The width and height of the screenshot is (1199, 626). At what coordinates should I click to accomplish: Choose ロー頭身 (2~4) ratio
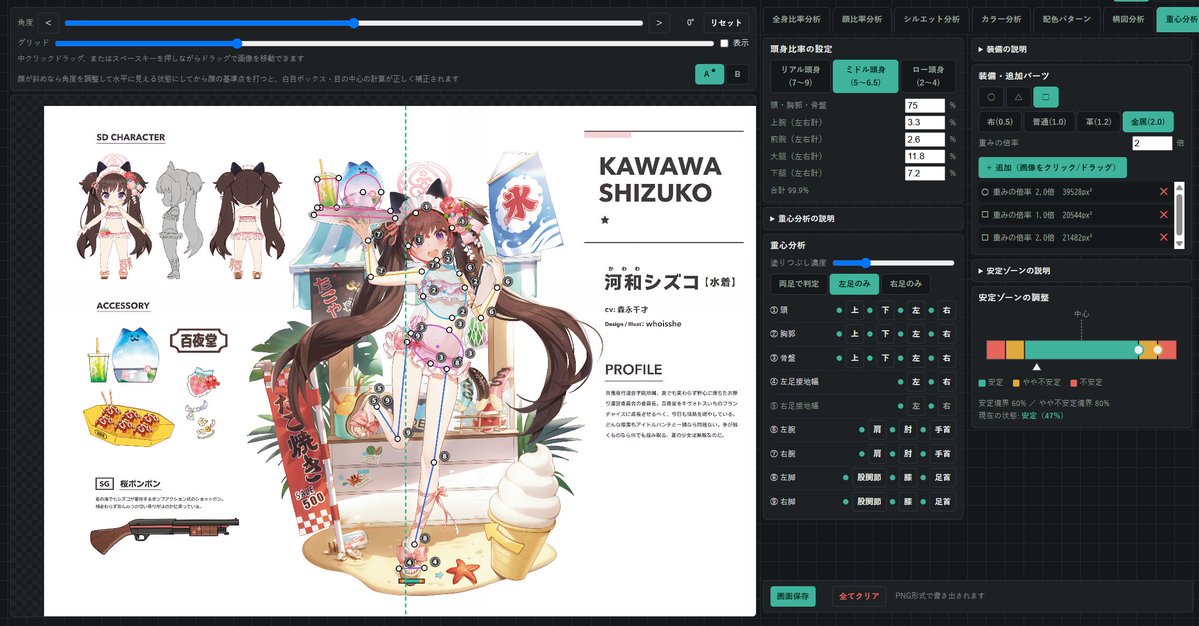(x=929, y=76)
